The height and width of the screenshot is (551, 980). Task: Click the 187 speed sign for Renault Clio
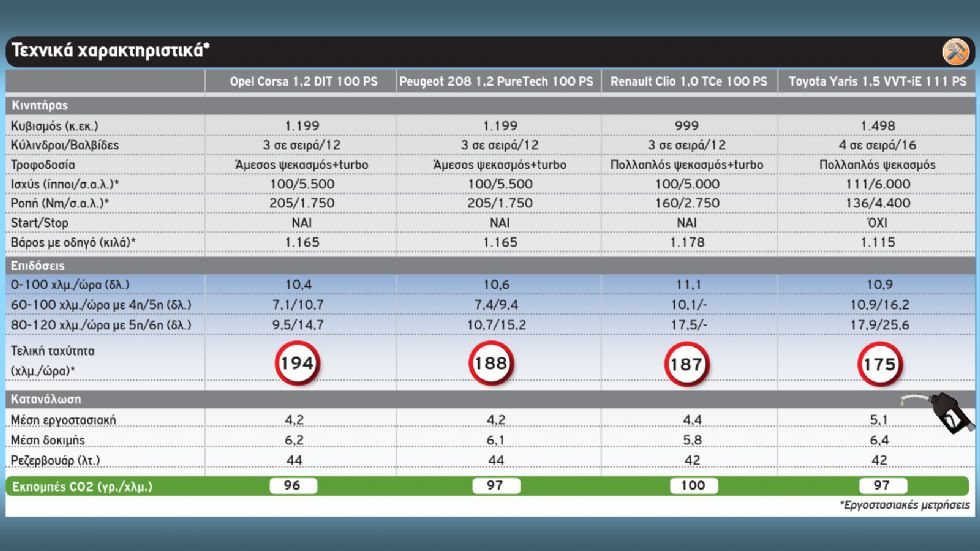(686, 364)
